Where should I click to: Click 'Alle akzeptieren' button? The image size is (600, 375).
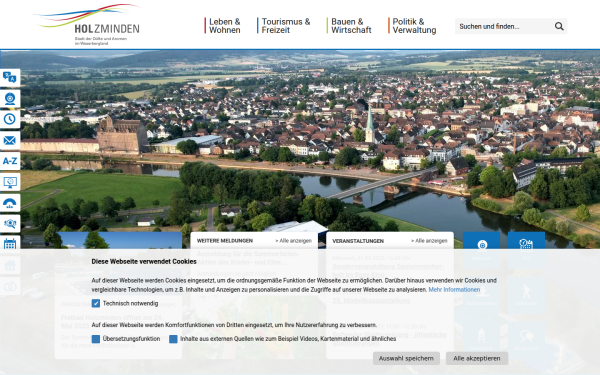(477, 359)
